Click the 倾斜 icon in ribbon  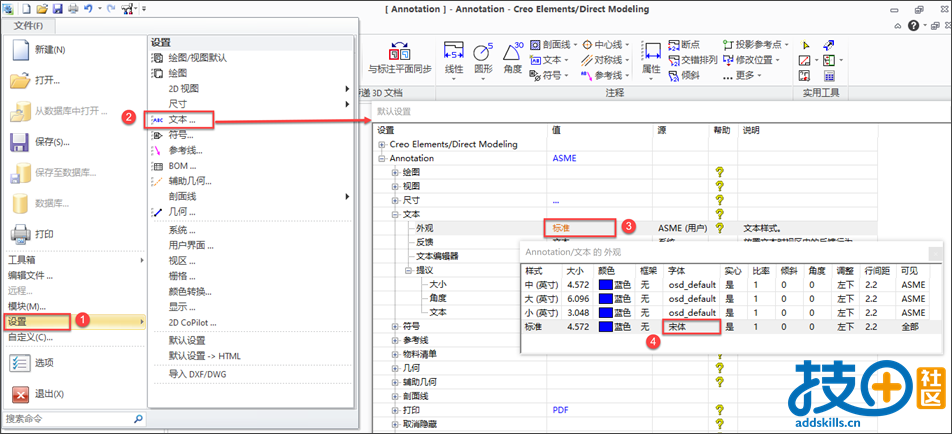(x=673, y=75)
